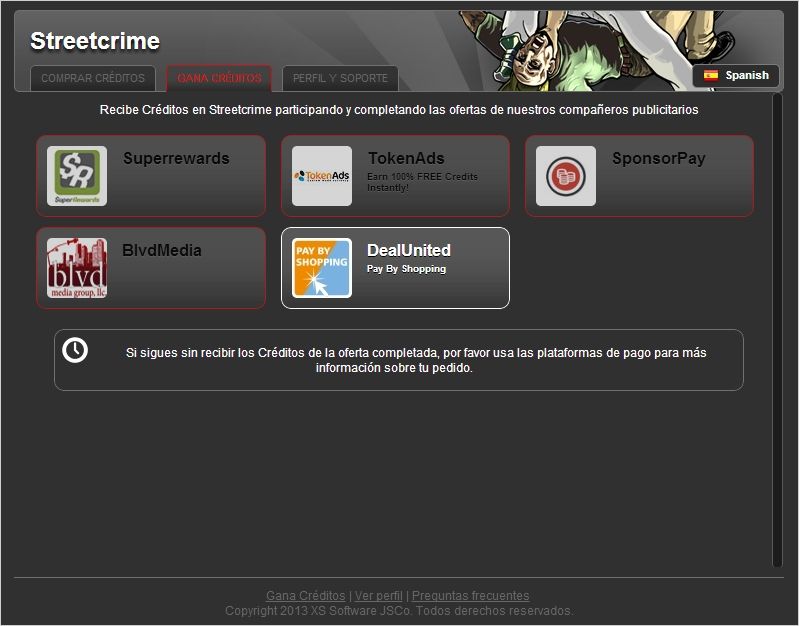This screenshot has height=626, width=799.
Task: Switch to the Perfil y Soporte tab
Action: [340, 78]
